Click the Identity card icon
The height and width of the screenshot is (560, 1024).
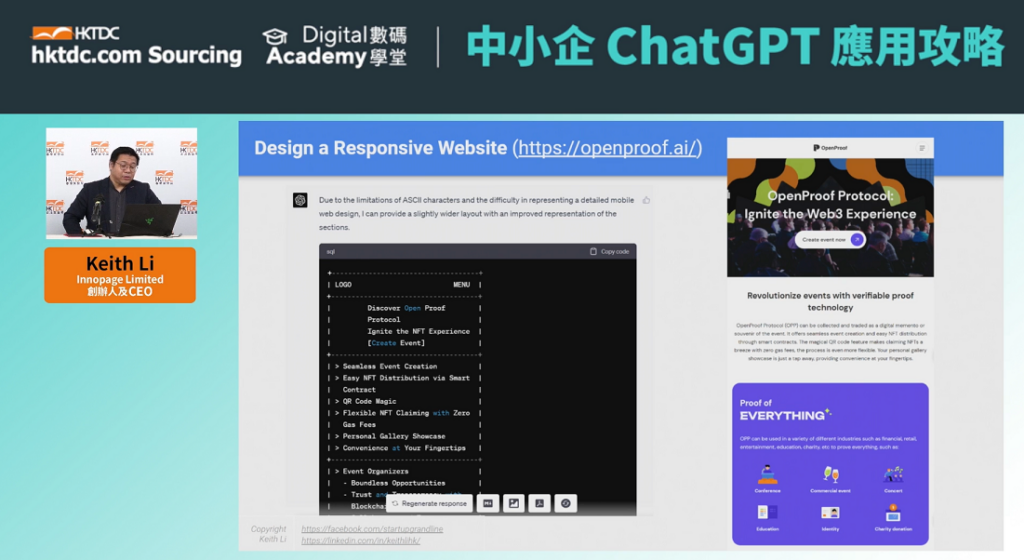pyautogui.click(x=830, y=513)
